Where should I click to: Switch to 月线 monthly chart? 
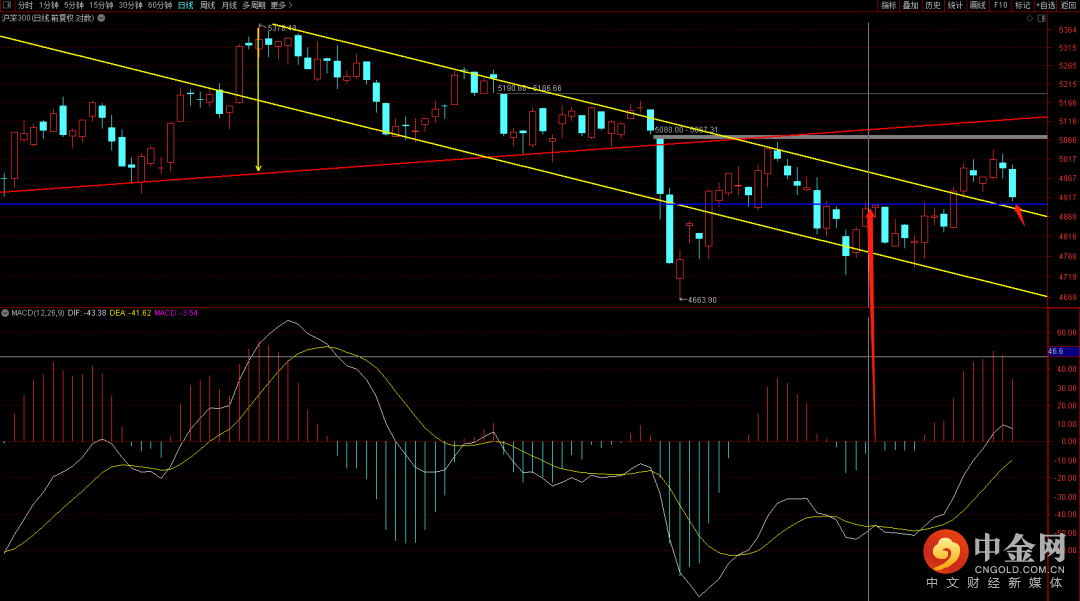click(x=229, y=5)
